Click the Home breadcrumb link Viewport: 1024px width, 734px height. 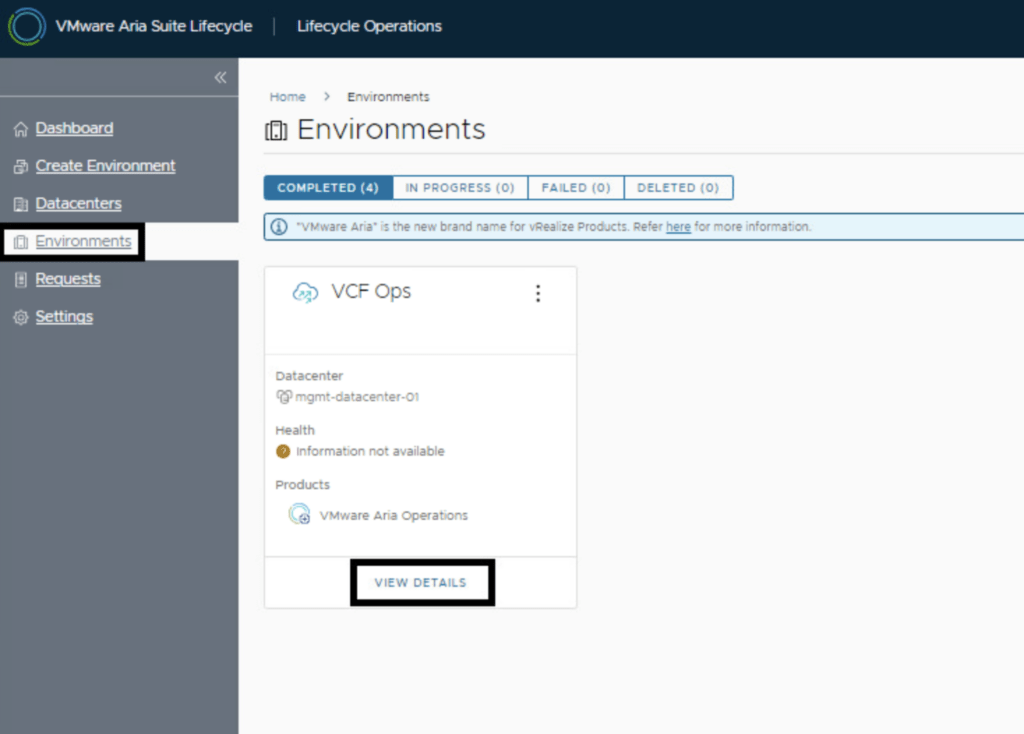pyautogui.click(x=287, y=97)
